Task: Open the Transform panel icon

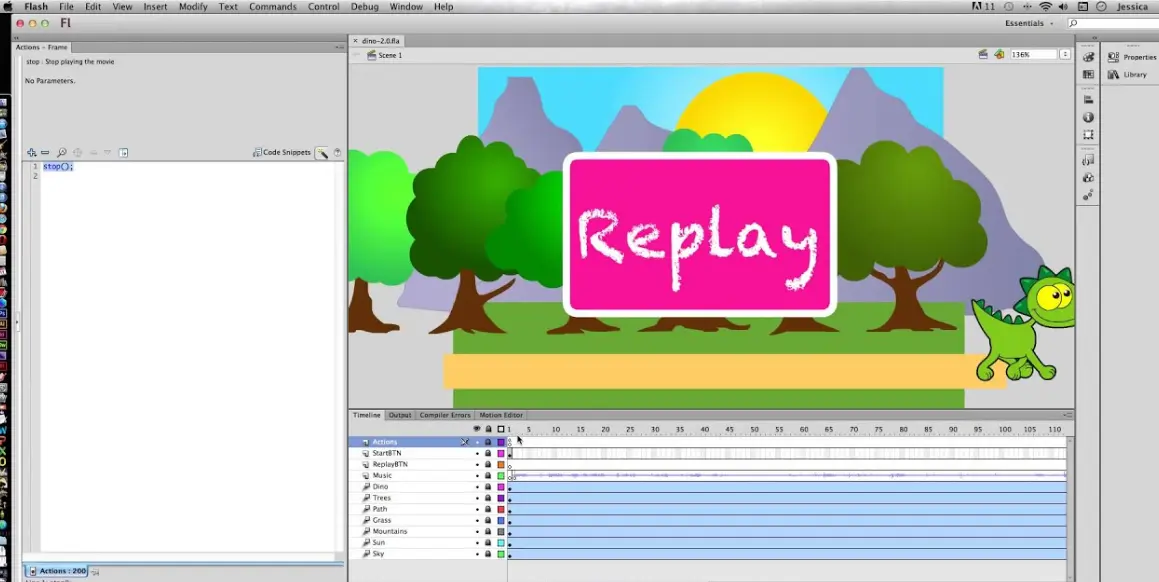Action: pyautogui.click(x=1088, y=134)
